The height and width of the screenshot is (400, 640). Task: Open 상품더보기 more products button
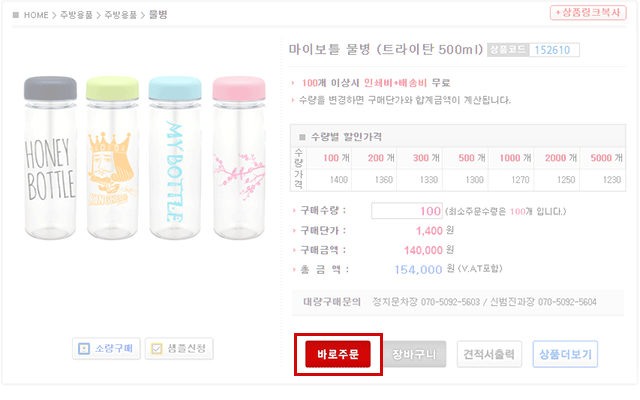click(x=565, y=354)
